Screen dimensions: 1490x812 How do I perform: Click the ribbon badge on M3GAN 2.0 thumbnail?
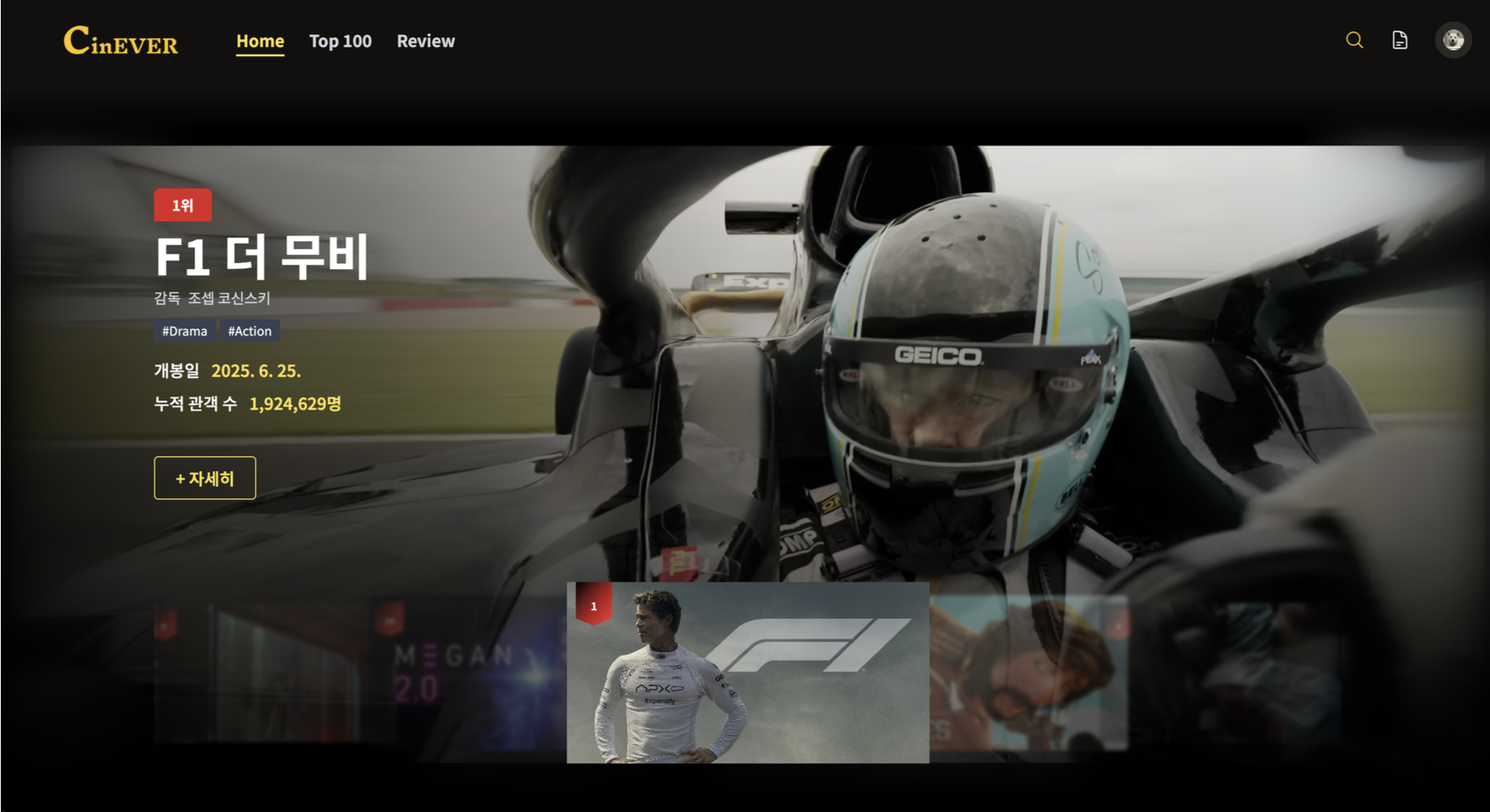click(390, 619)
